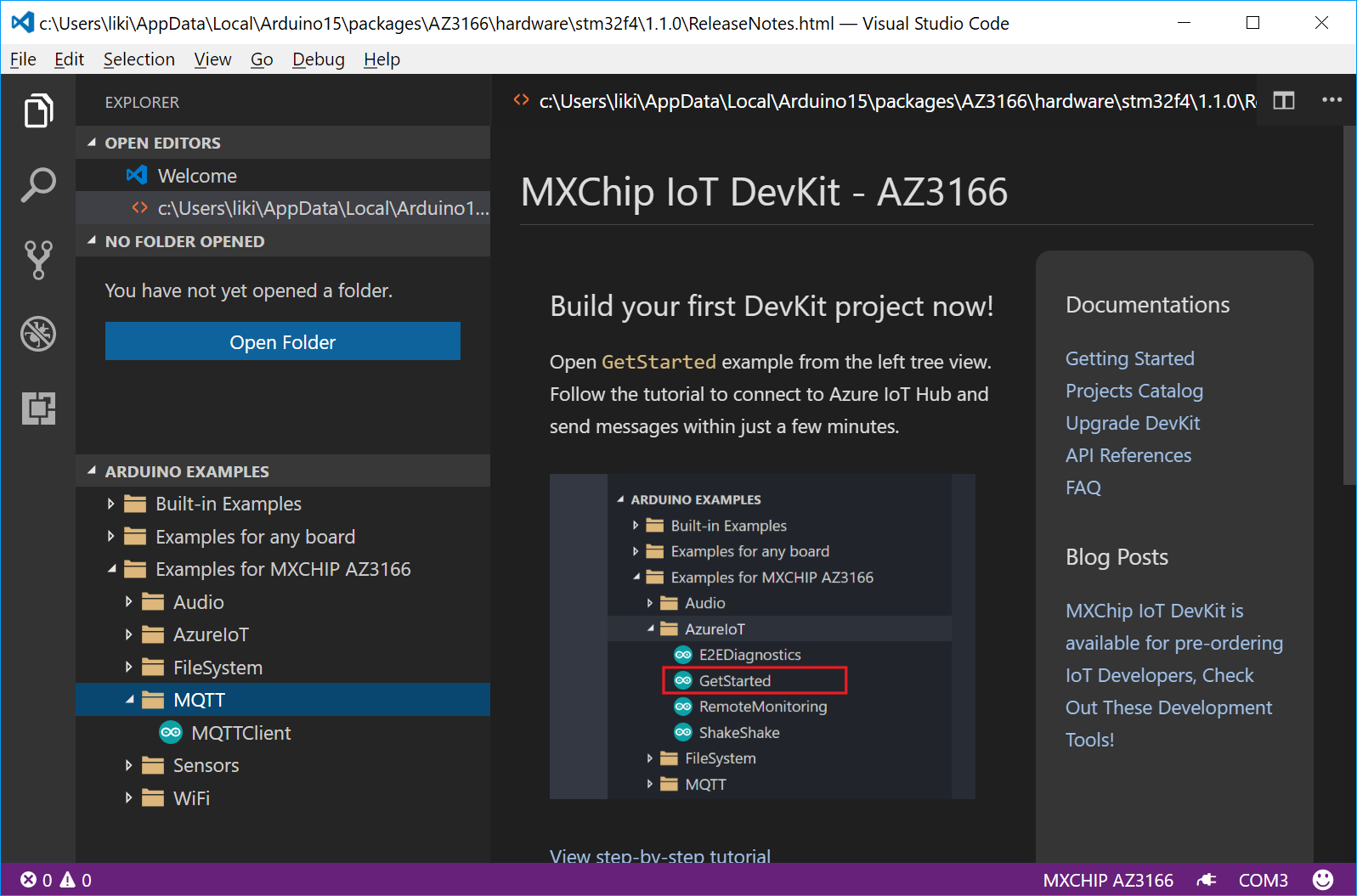Image resolution: width=1357 pixels, height=896 pixels.
Task: Click the MQTT folder icon
Action: coord(153,700)
